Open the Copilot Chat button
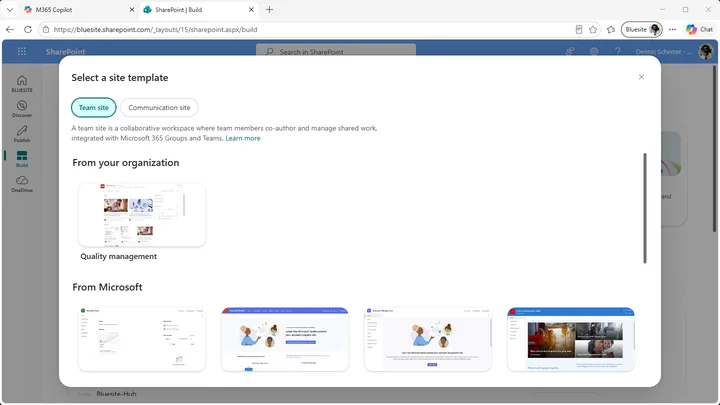 pos(699,29)
